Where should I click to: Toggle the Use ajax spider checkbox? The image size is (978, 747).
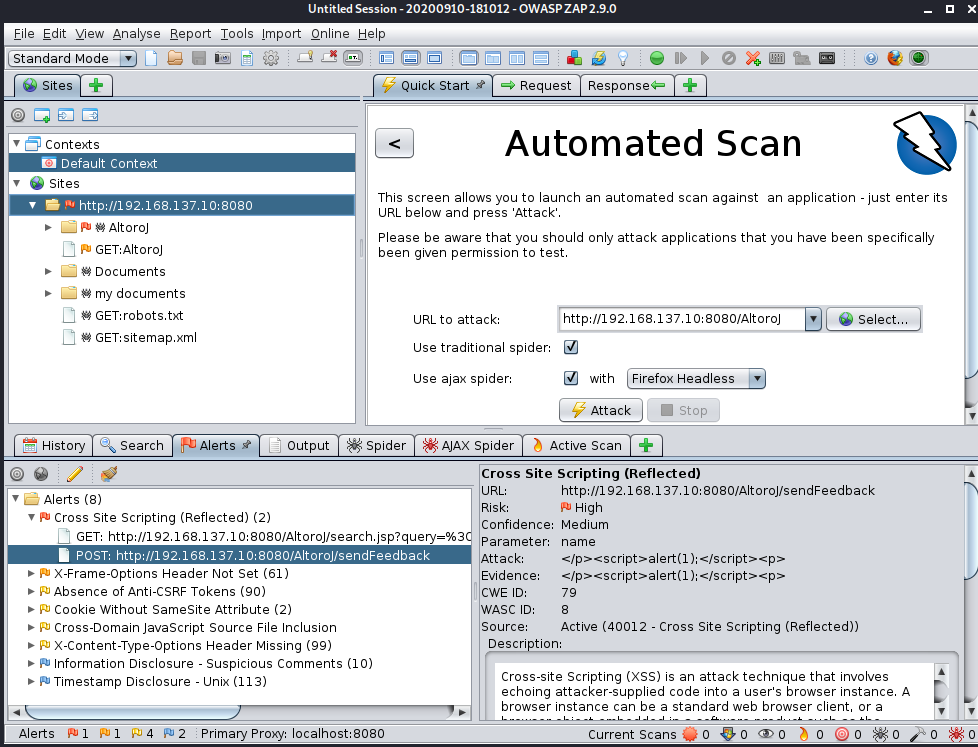point(571,378)
